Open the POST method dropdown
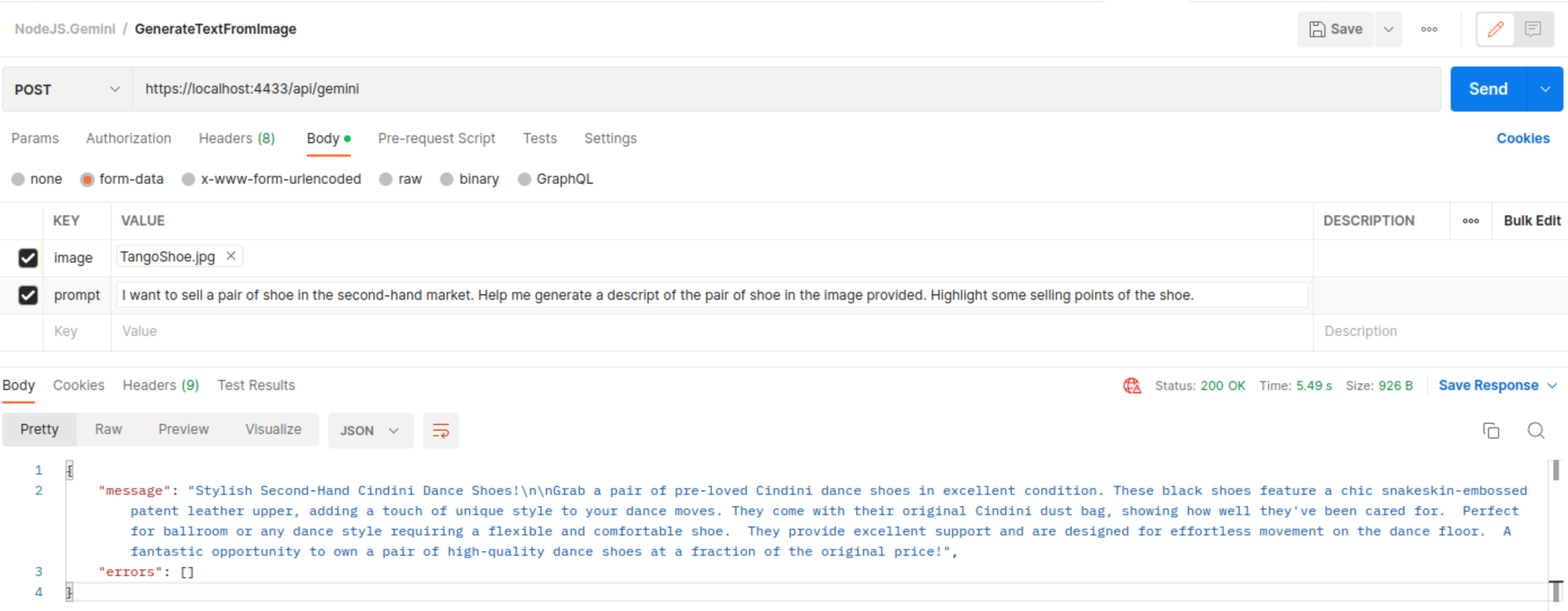 67,90
